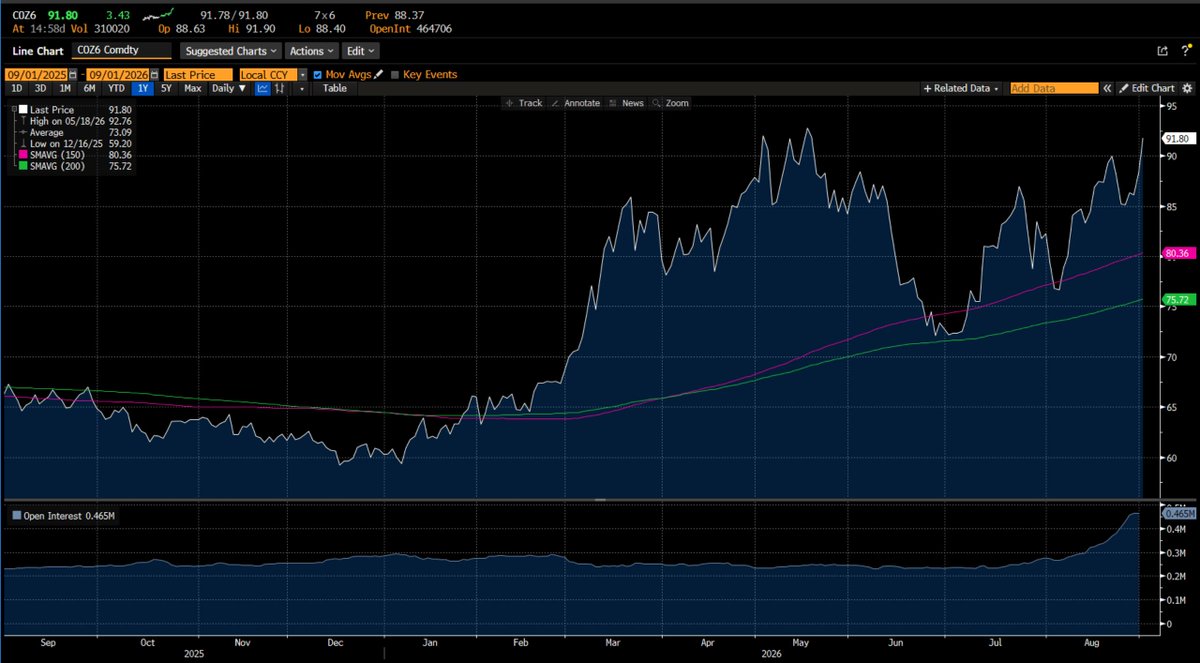
Task: Collapse side panel with double chevron
Action: tap(1107, 88)
